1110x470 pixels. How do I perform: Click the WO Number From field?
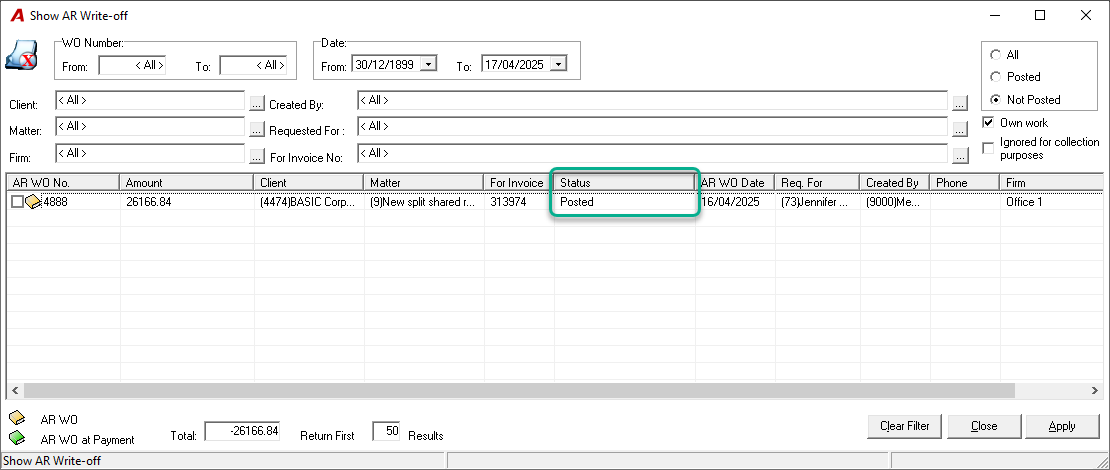(x=132, y=65)
